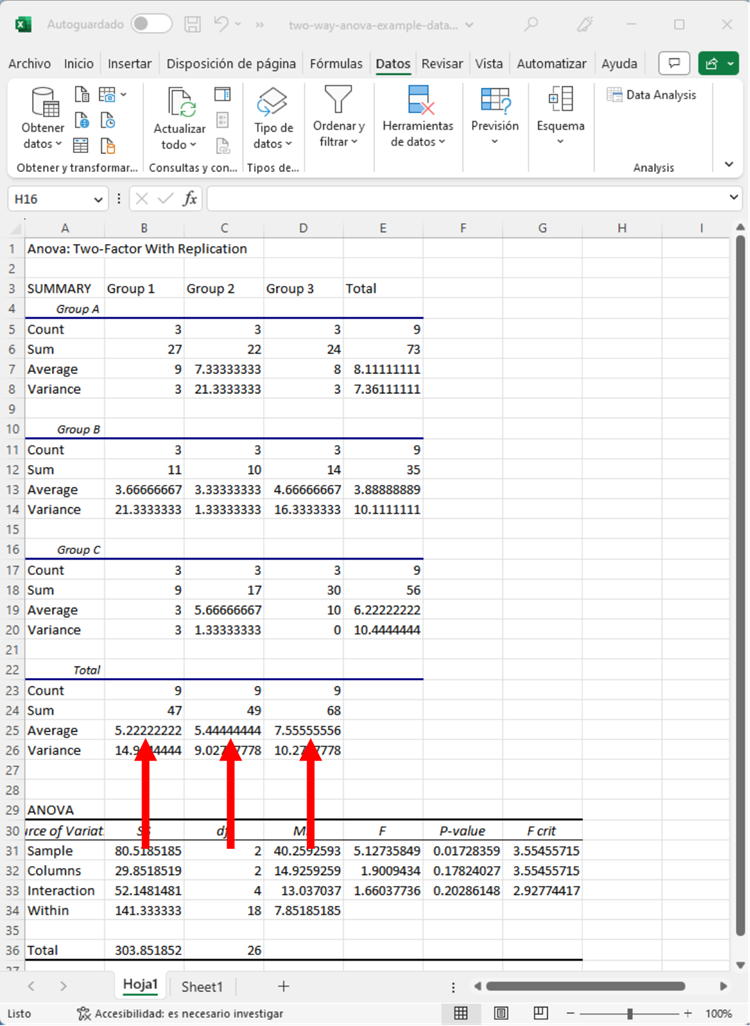Image resolution: width=750 pixels, height=1026 pixels.
Task: Open the search magnifier in title bar
Action: tap(531, 23)
